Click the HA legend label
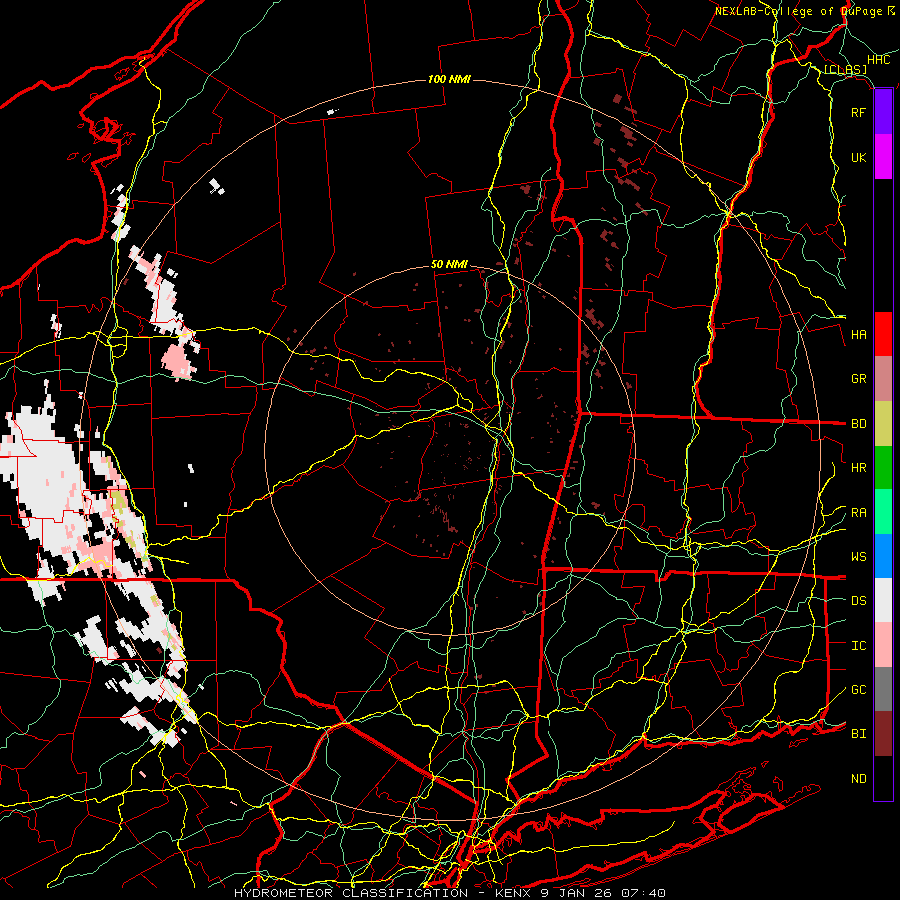Image resolution: width=900 pixels, height=900 pixels. pos(858,335)
